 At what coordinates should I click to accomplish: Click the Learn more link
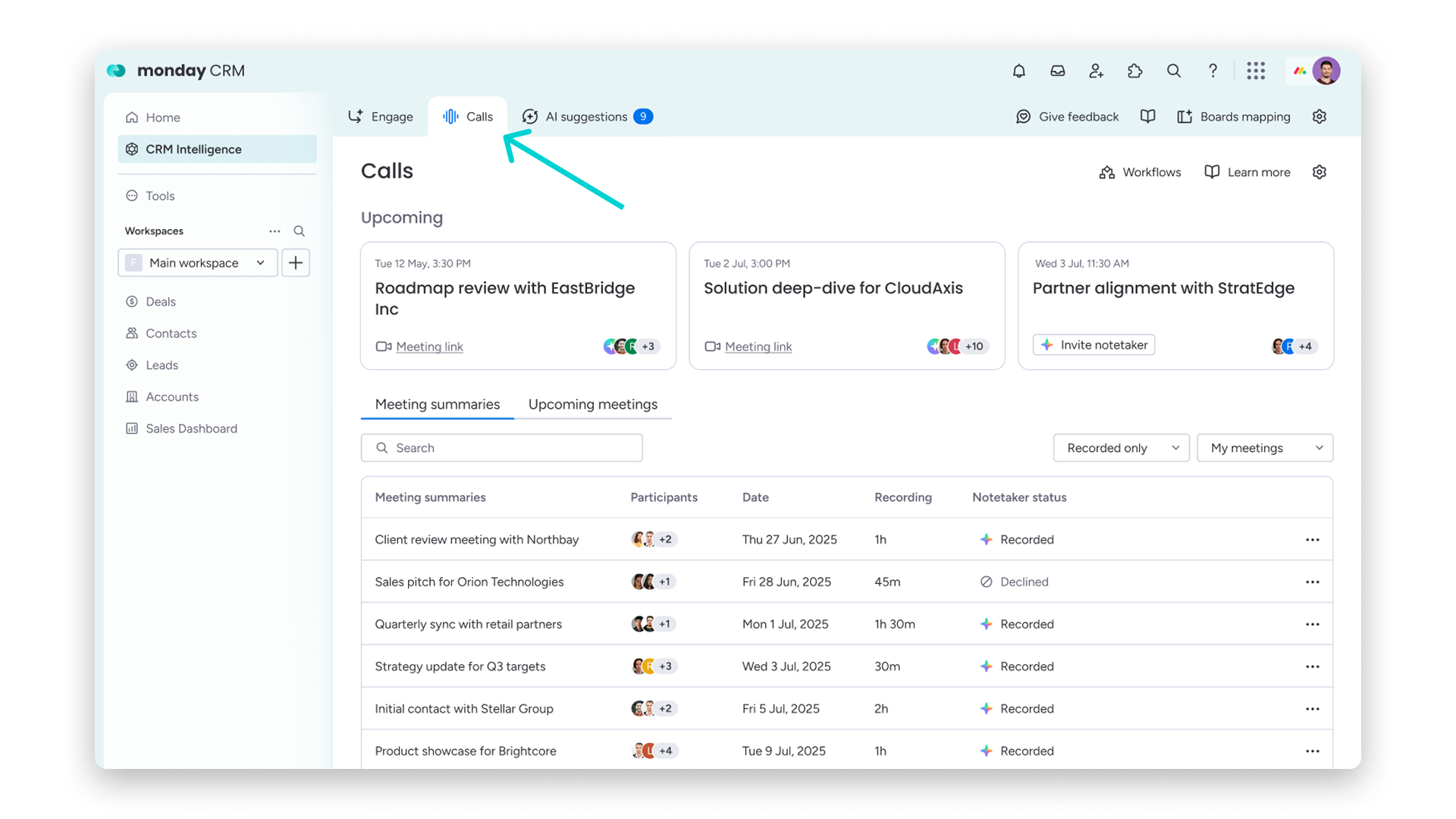[1247, 172]
